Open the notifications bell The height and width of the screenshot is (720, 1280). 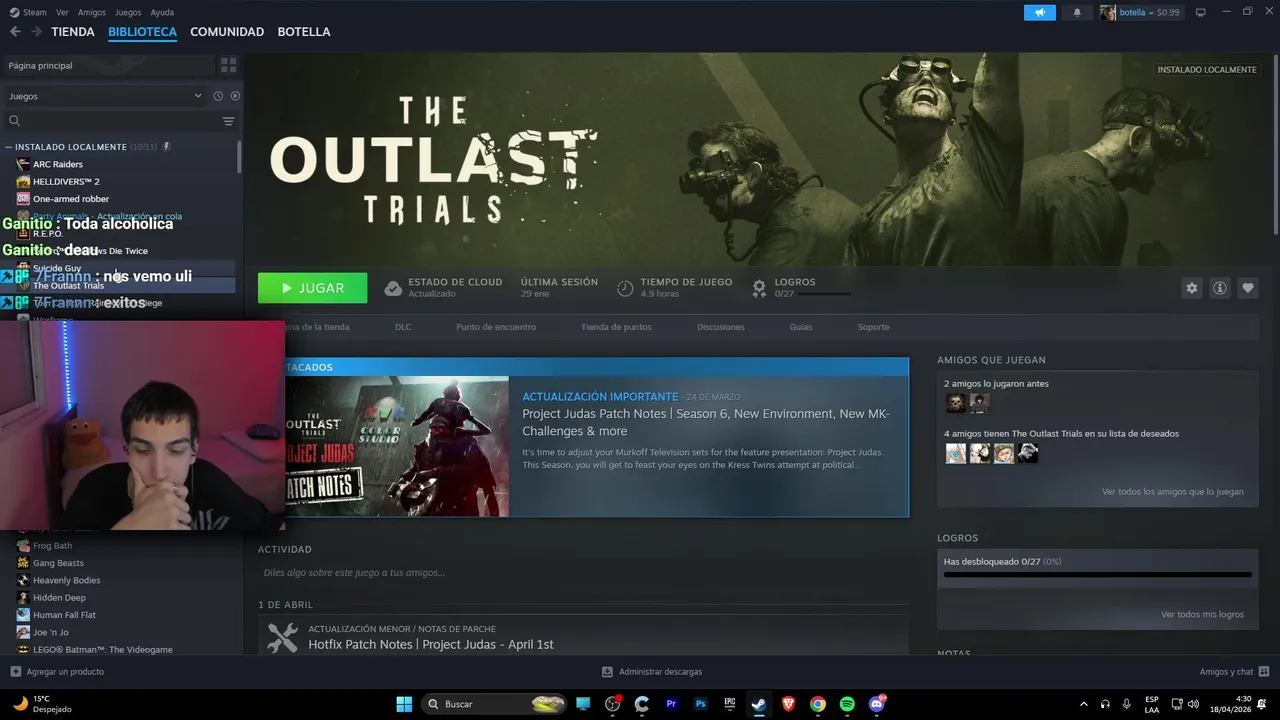tap(1077, 12)
